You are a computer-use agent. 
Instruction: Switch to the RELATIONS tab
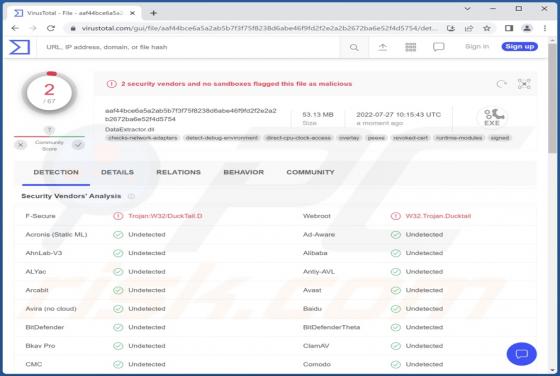[179, 172]
